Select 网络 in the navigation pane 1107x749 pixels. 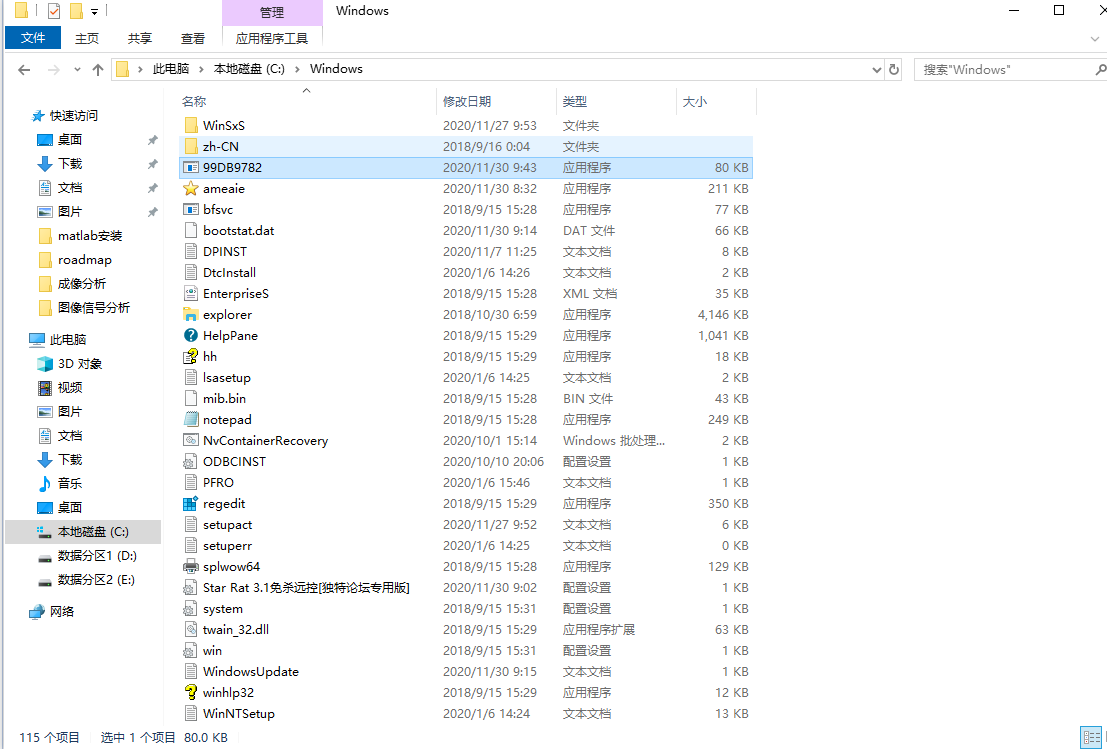point(62,611)
